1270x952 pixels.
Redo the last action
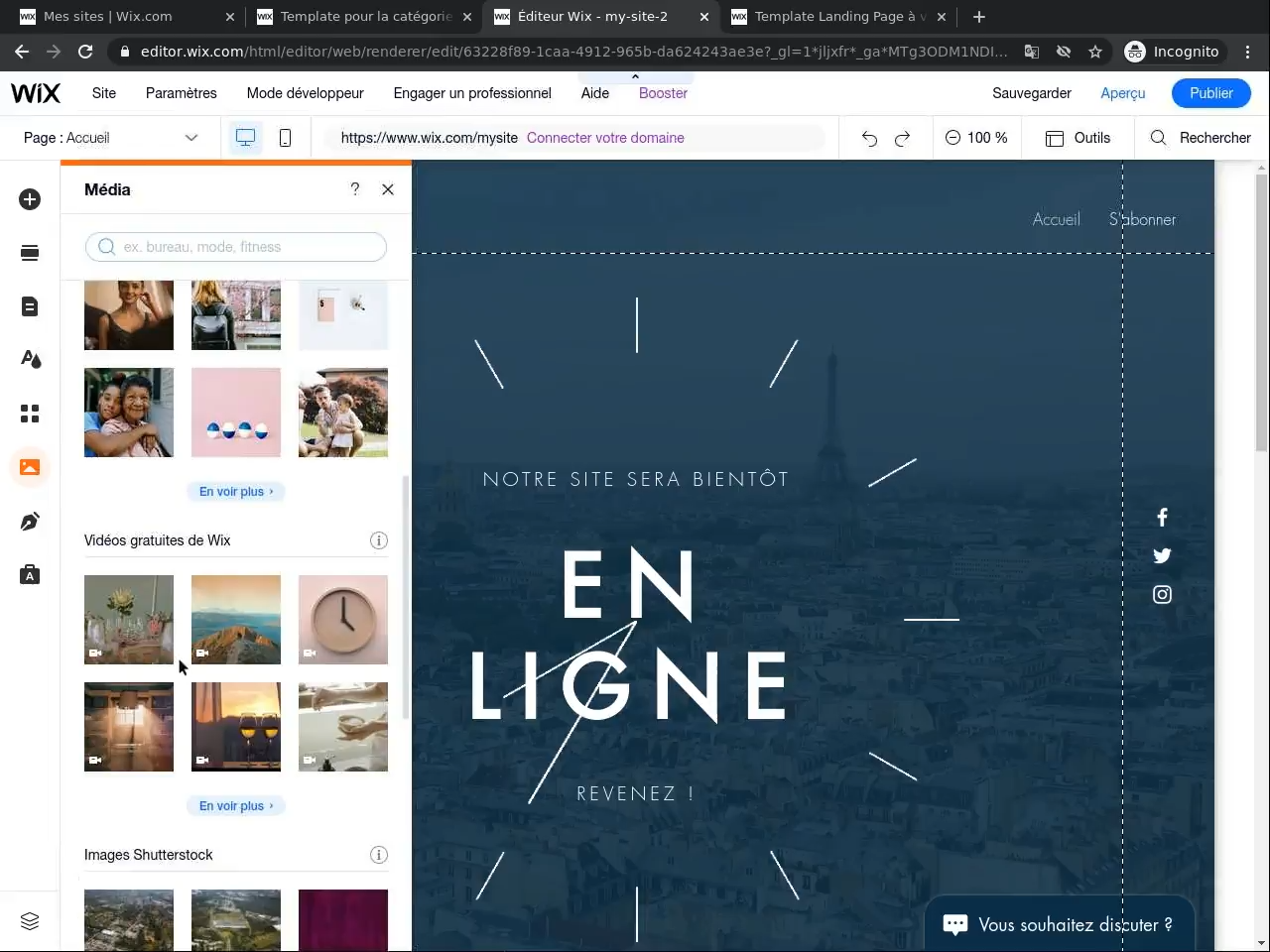903,138
